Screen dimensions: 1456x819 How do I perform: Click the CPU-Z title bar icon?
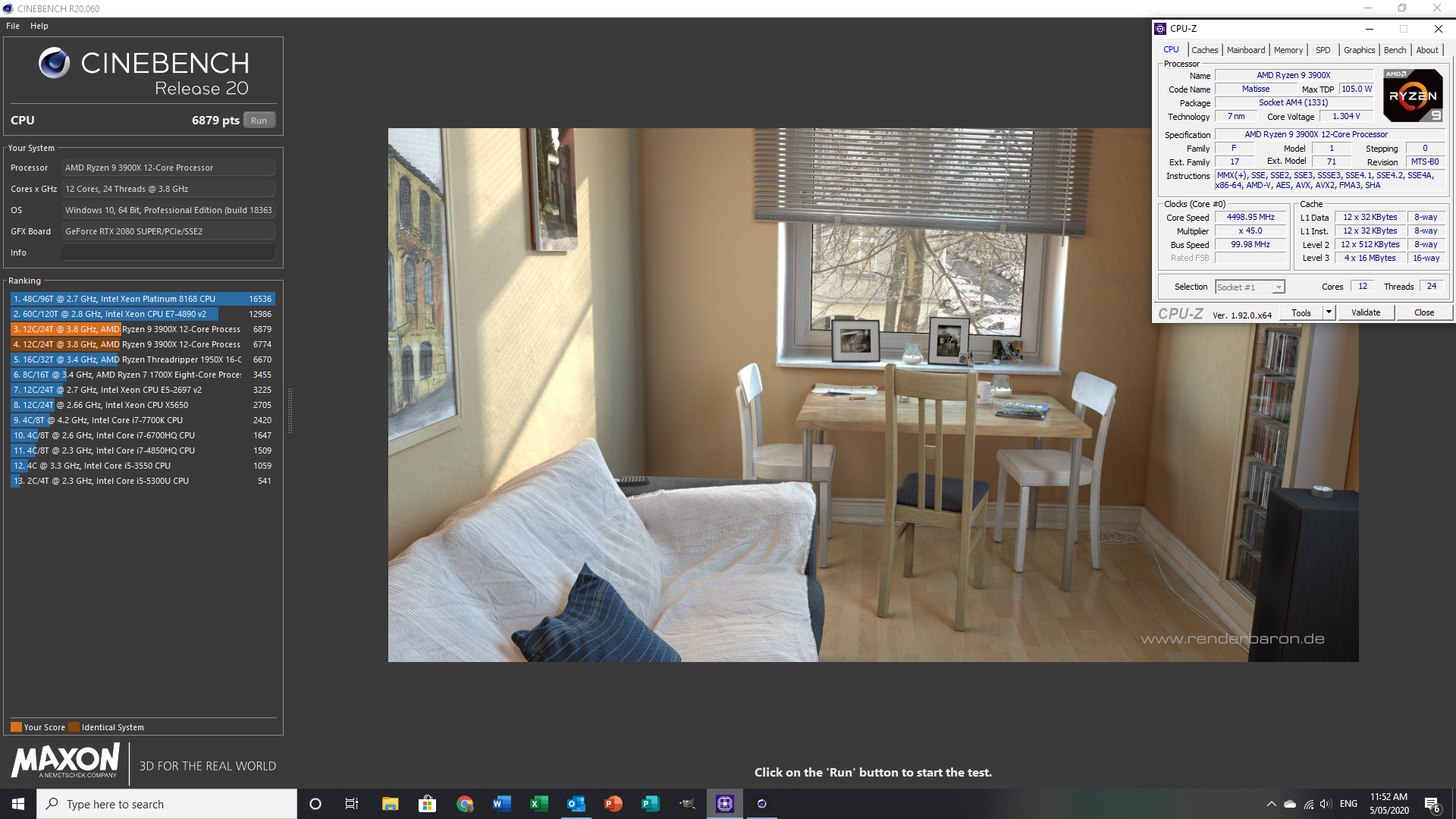click(x=1160, y=29)
